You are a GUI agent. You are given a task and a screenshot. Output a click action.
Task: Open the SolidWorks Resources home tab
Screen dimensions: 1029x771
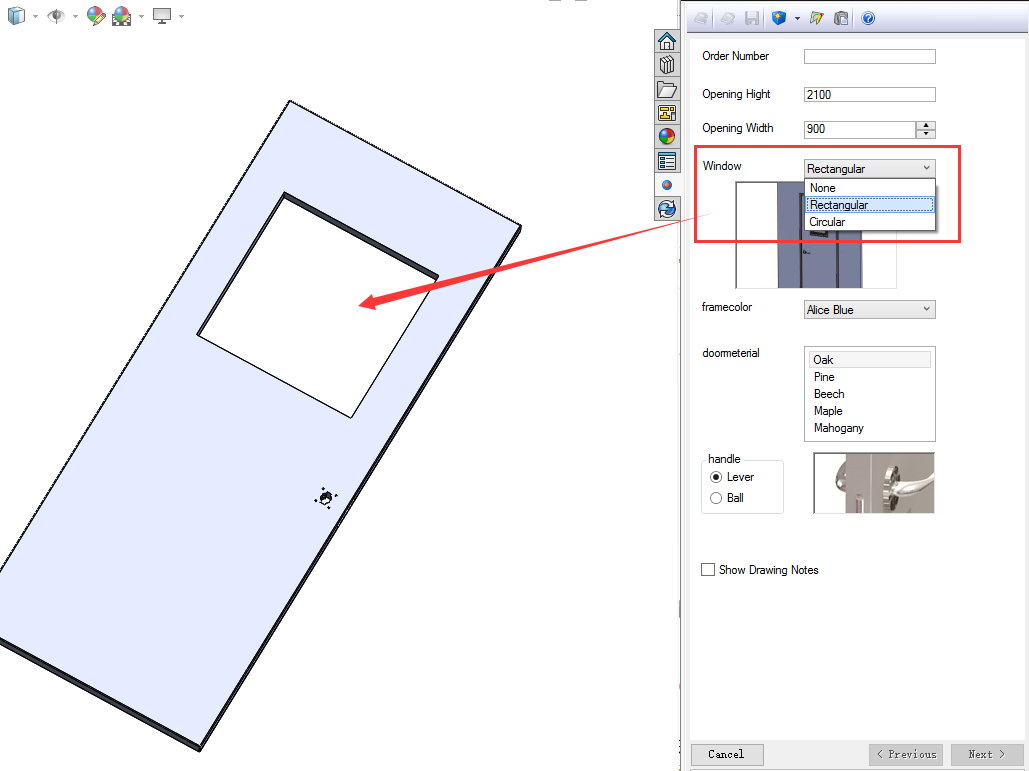[x=666, y=41]
